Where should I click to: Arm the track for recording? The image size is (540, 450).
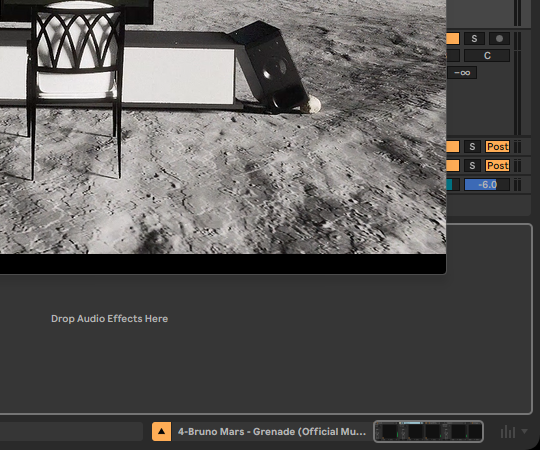499,39
